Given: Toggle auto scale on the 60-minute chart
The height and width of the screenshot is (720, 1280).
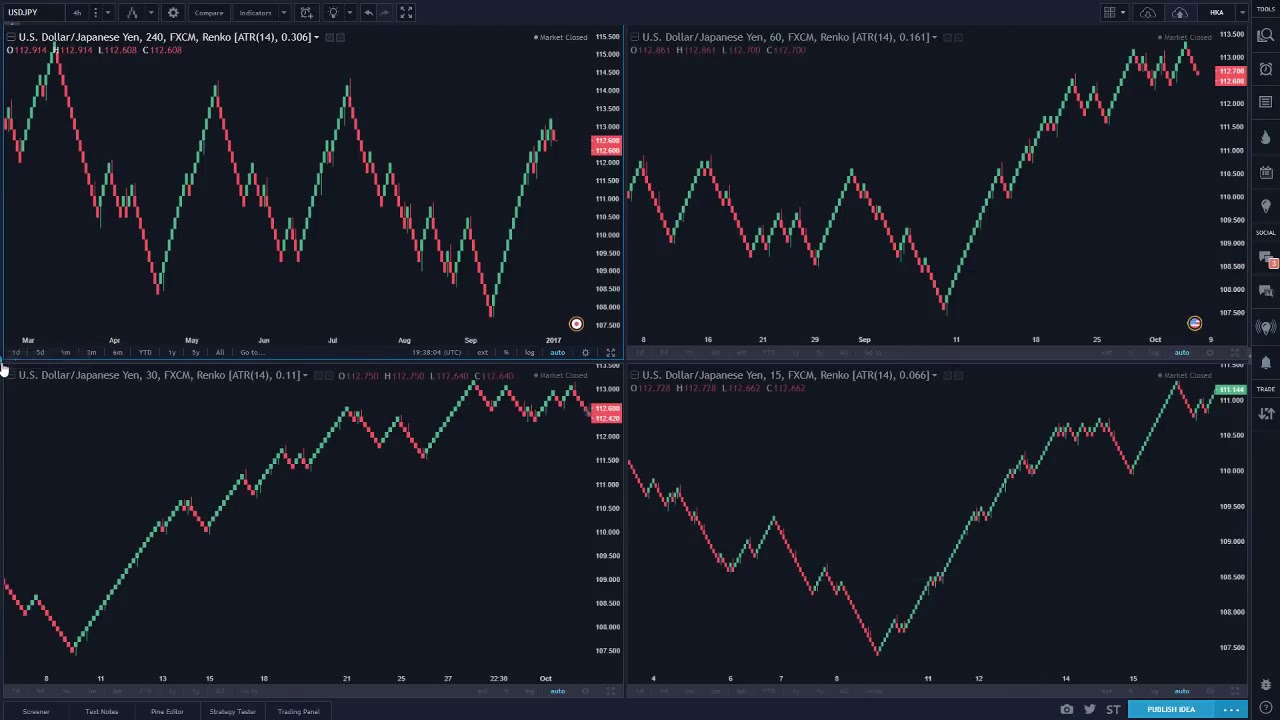Looking at the screenshot, I should (1182, 352).
